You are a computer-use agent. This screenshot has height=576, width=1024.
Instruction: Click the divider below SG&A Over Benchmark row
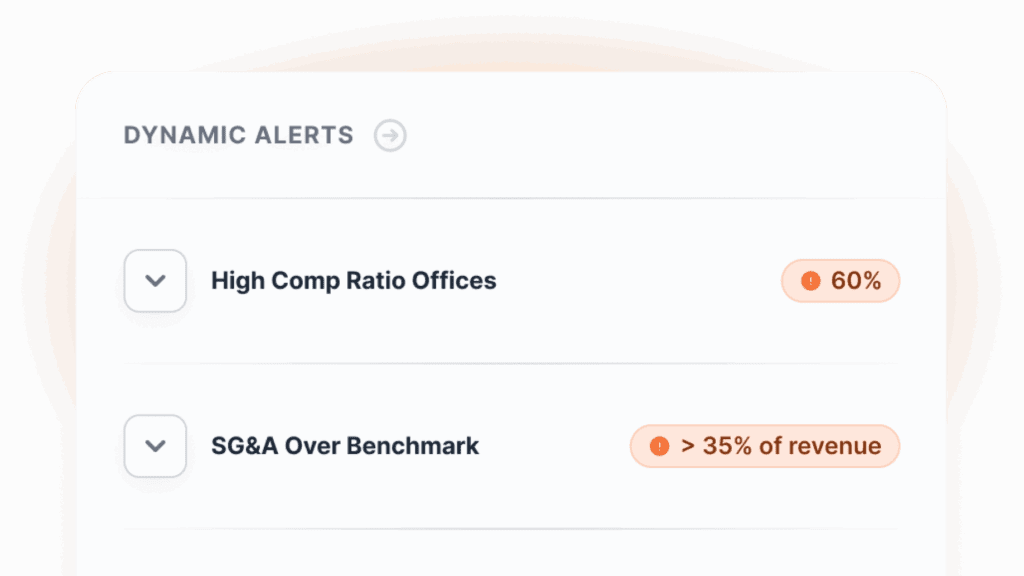510,528
